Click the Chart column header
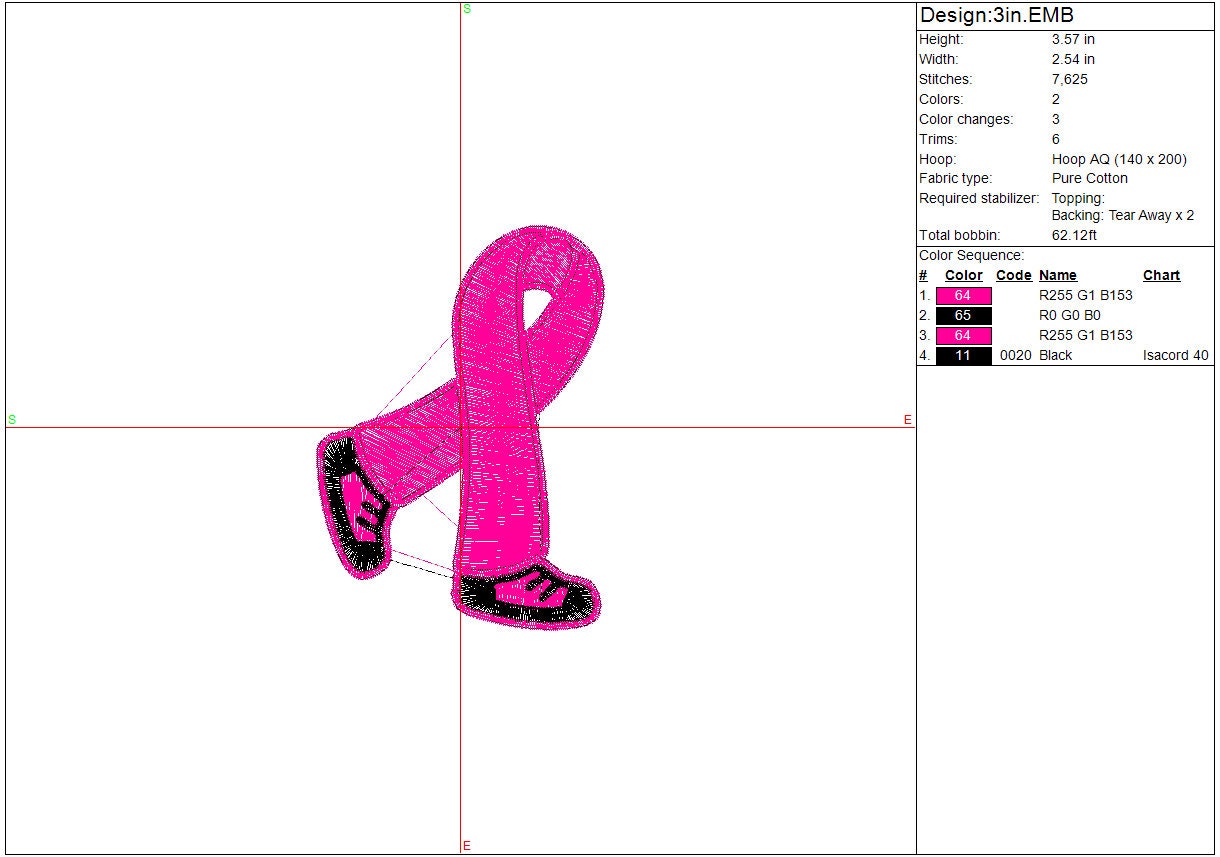 pyautogui.click(x=1161, y=276)
